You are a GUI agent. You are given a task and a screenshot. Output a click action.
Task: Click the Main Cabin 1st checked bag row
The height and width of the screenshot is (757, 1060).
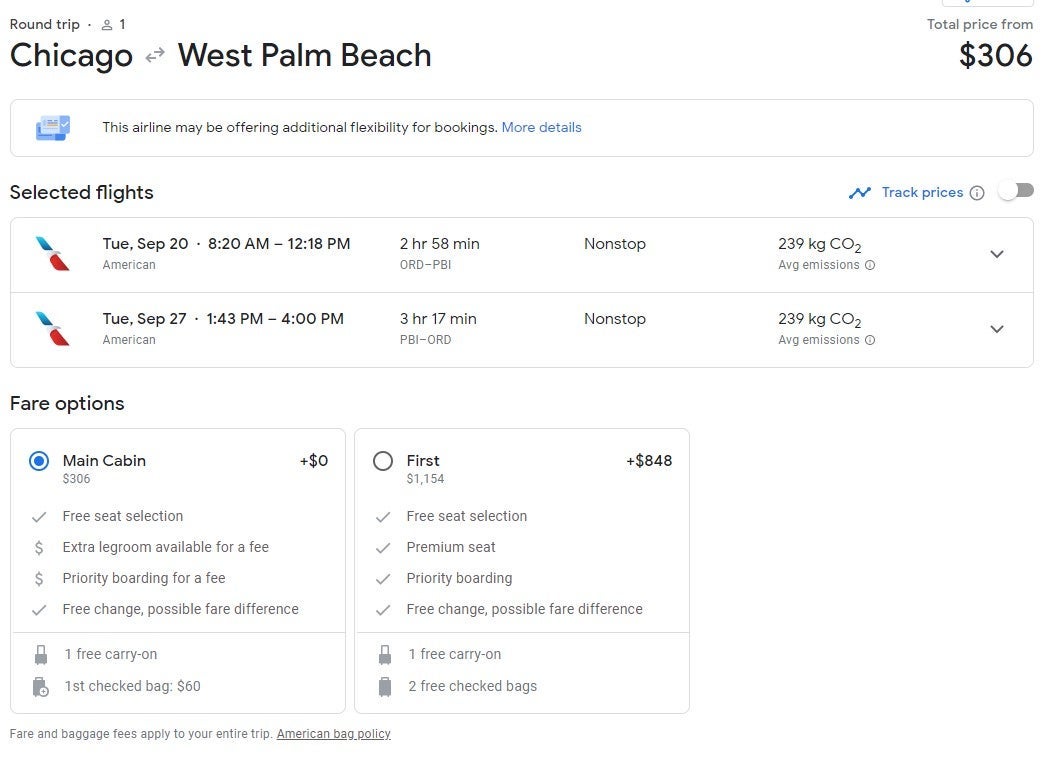point(132,686)
